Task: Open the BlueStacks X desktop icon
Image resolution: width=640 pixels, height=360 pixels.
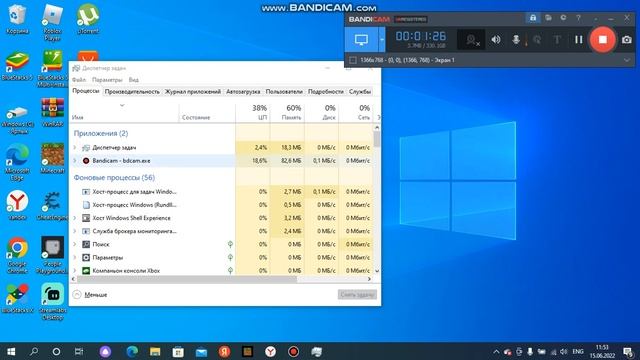Action: coord(17,299)
